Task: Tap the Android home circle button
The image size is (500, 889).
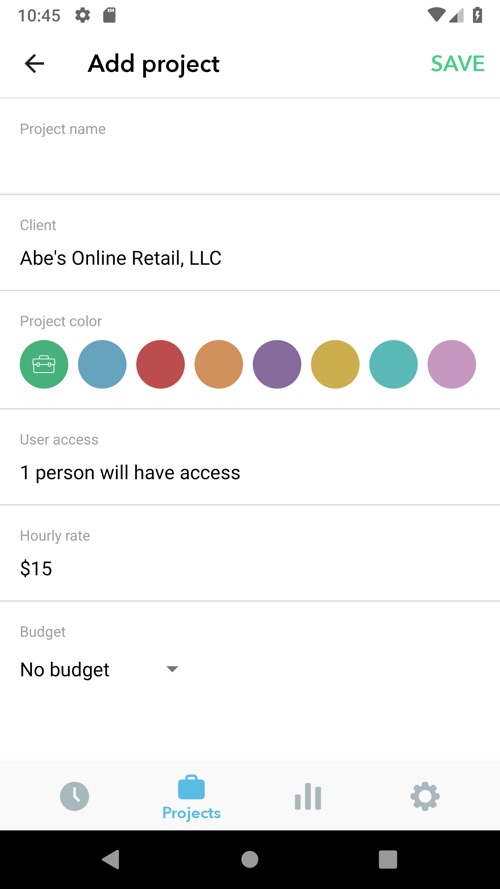Action: [249, 860]
